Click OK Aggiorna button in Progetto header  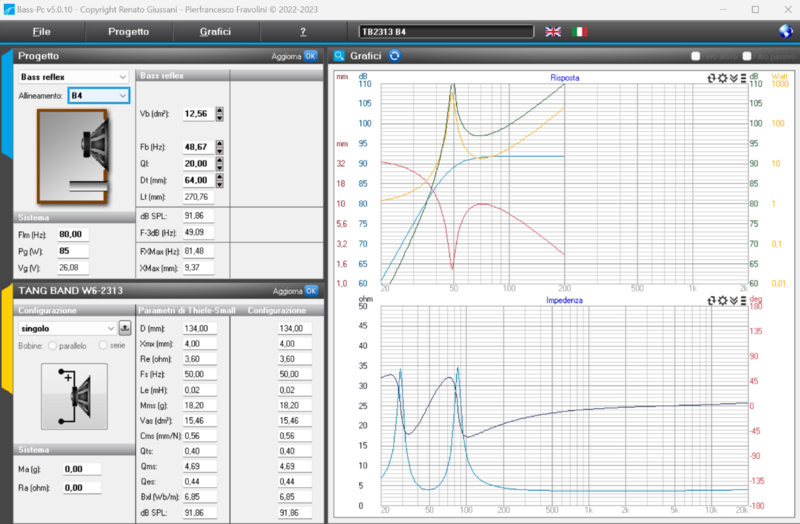(310, 56)
